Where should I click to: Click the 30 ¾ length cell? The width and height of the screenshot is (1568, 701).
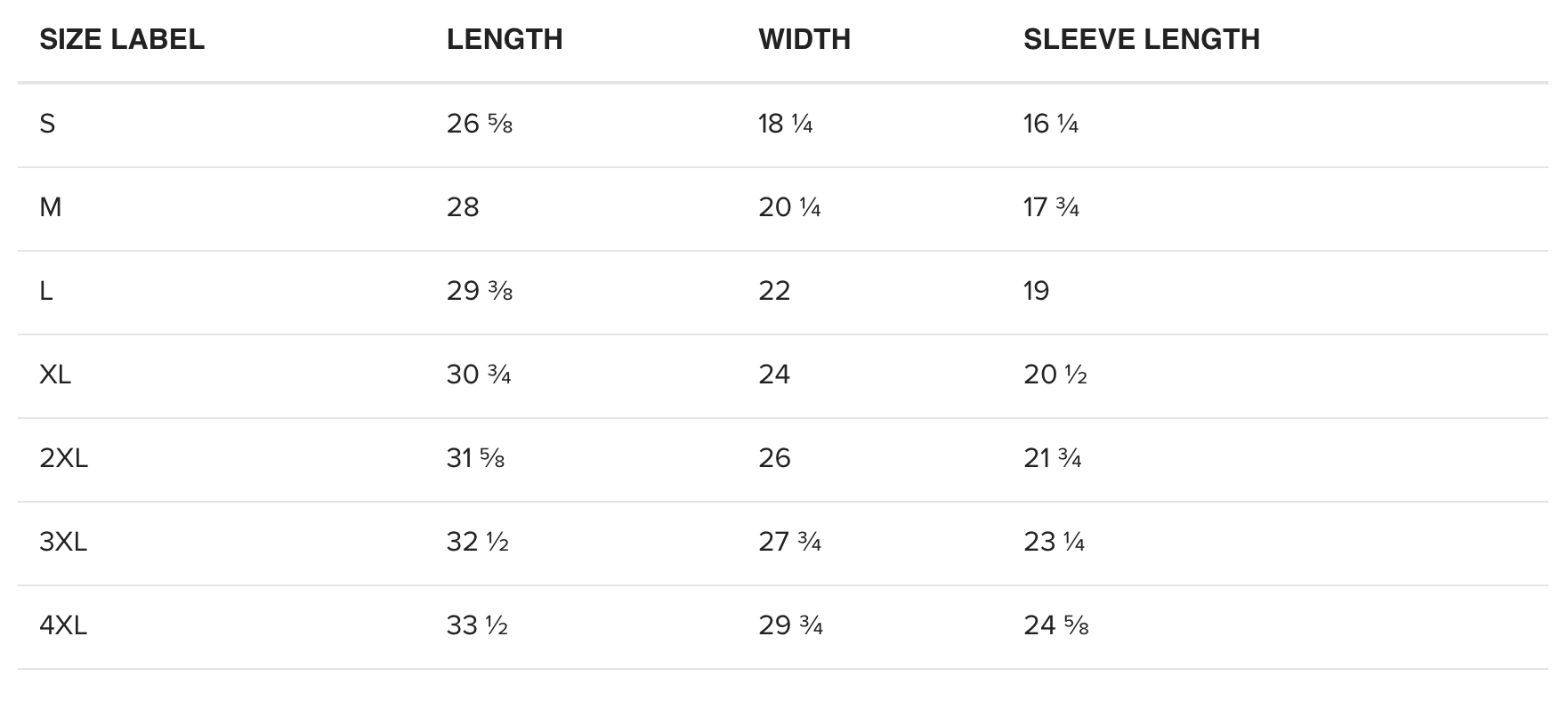coord(479,375)
